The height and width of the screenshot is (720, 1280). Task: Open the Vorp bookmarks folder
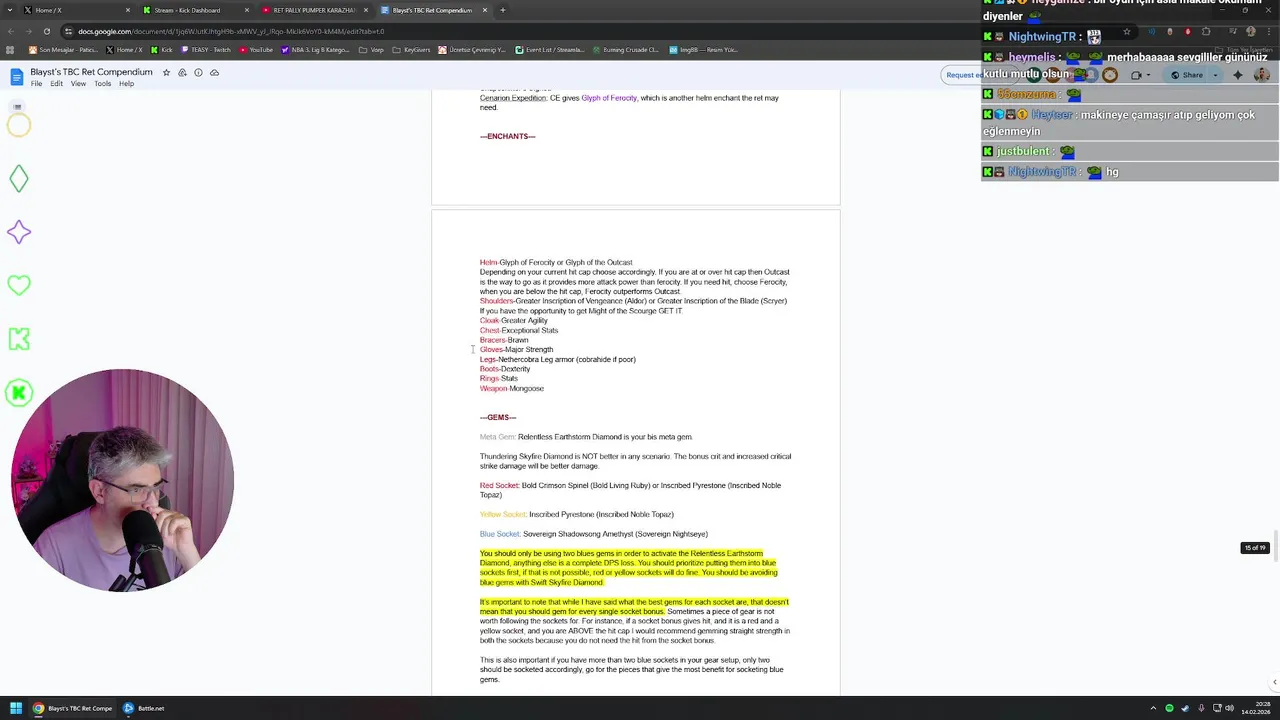tap(371, 50)
